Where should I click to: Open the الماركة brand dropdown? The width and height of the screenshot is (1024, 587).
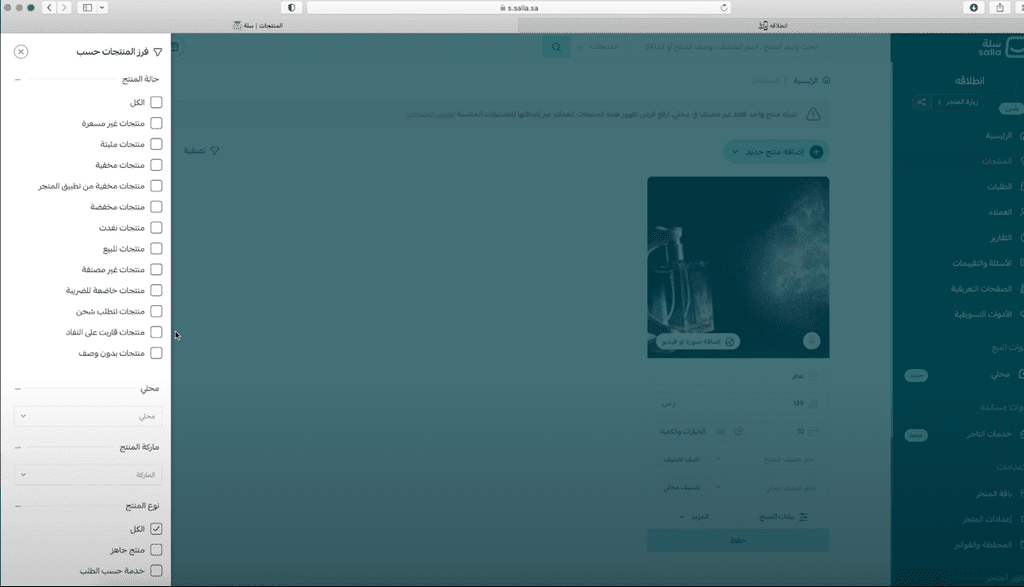point(88,475)
